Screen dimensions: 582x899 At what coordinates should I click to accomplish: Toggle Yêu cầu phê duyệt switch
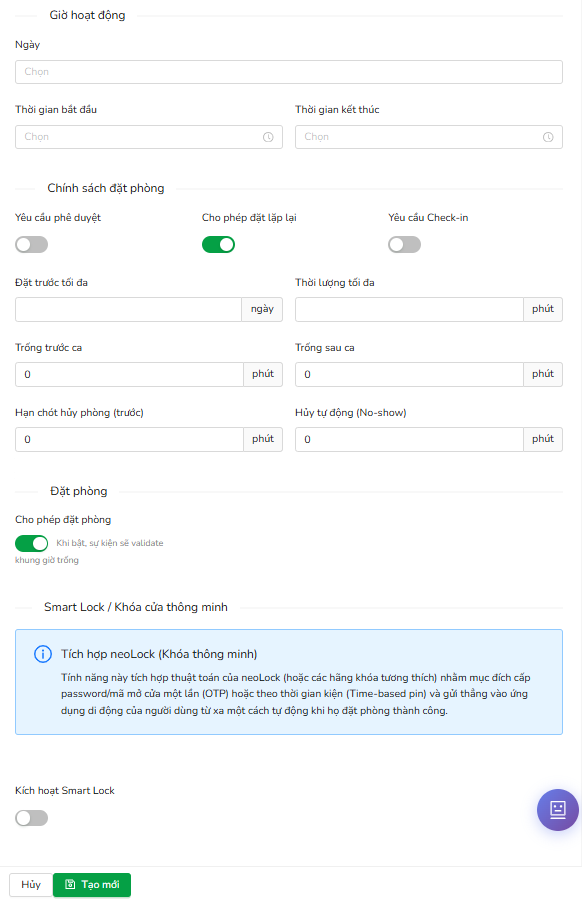point(32,245)
